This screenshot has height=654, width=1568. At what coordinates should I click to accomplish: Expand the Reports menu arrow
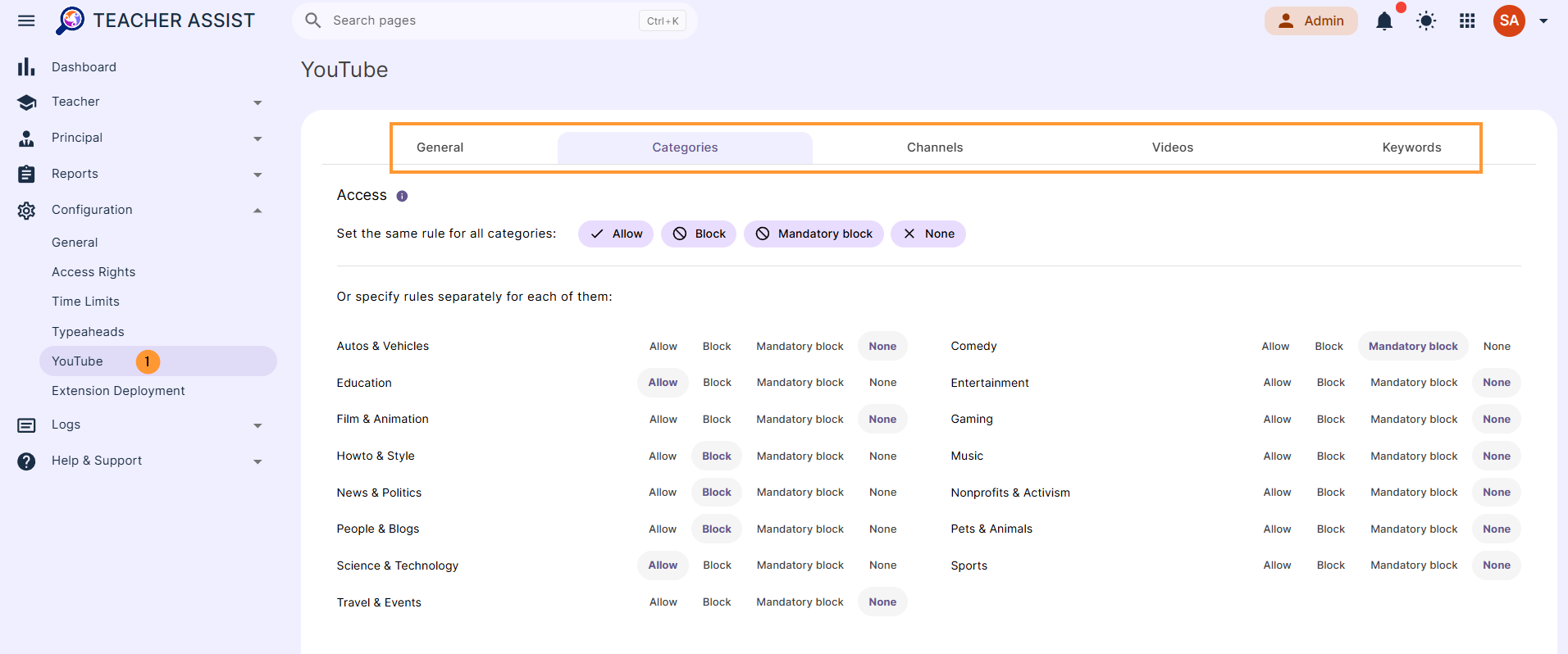[258, 175]
